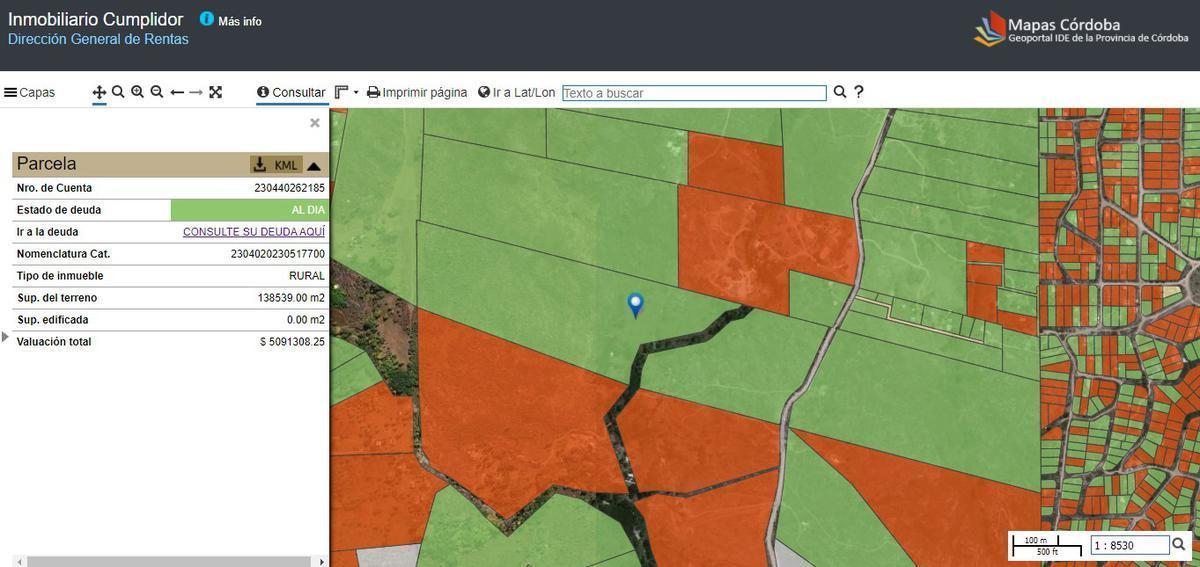Click the Texto a buscar search field

[694, 93]
